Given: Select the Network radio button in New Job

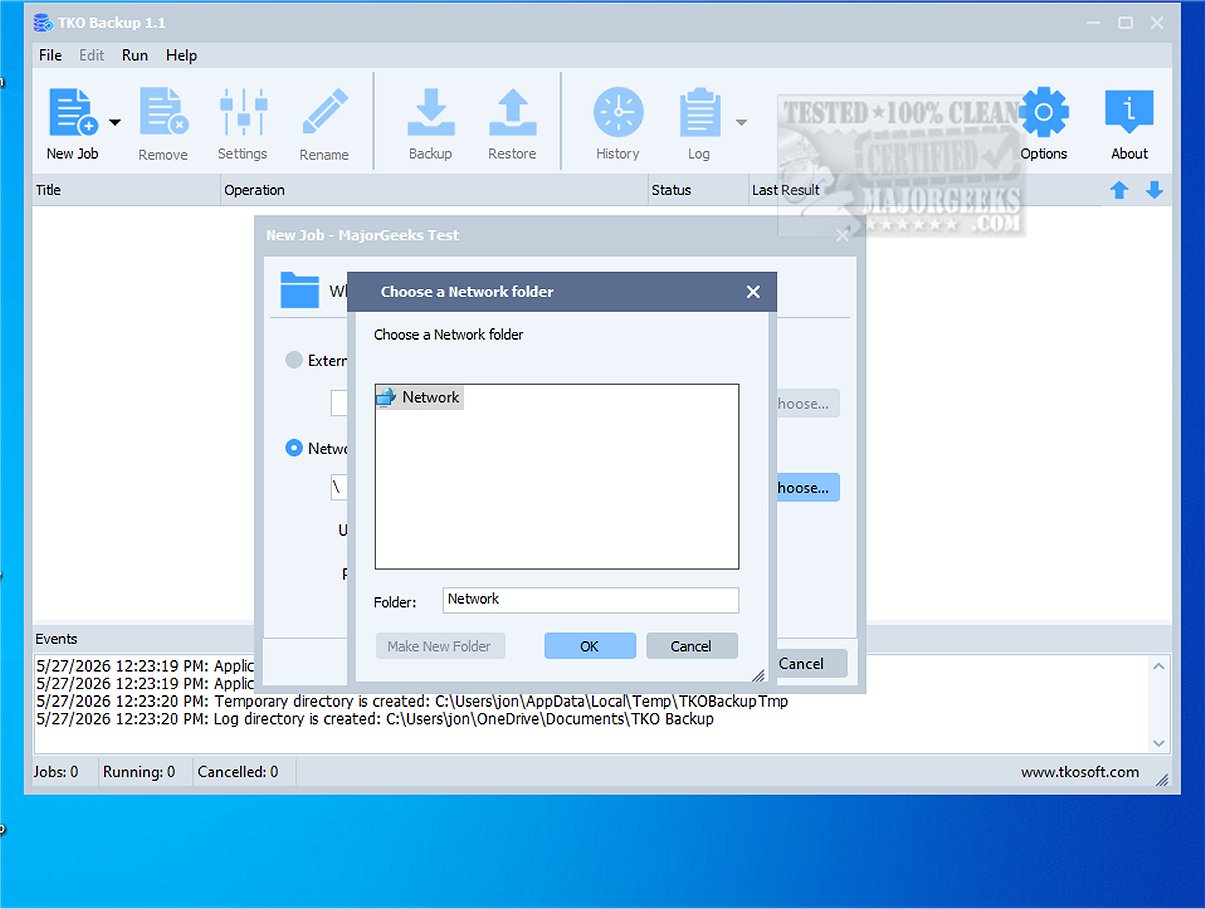Looking at the screenshot, I should coord(294,448).
